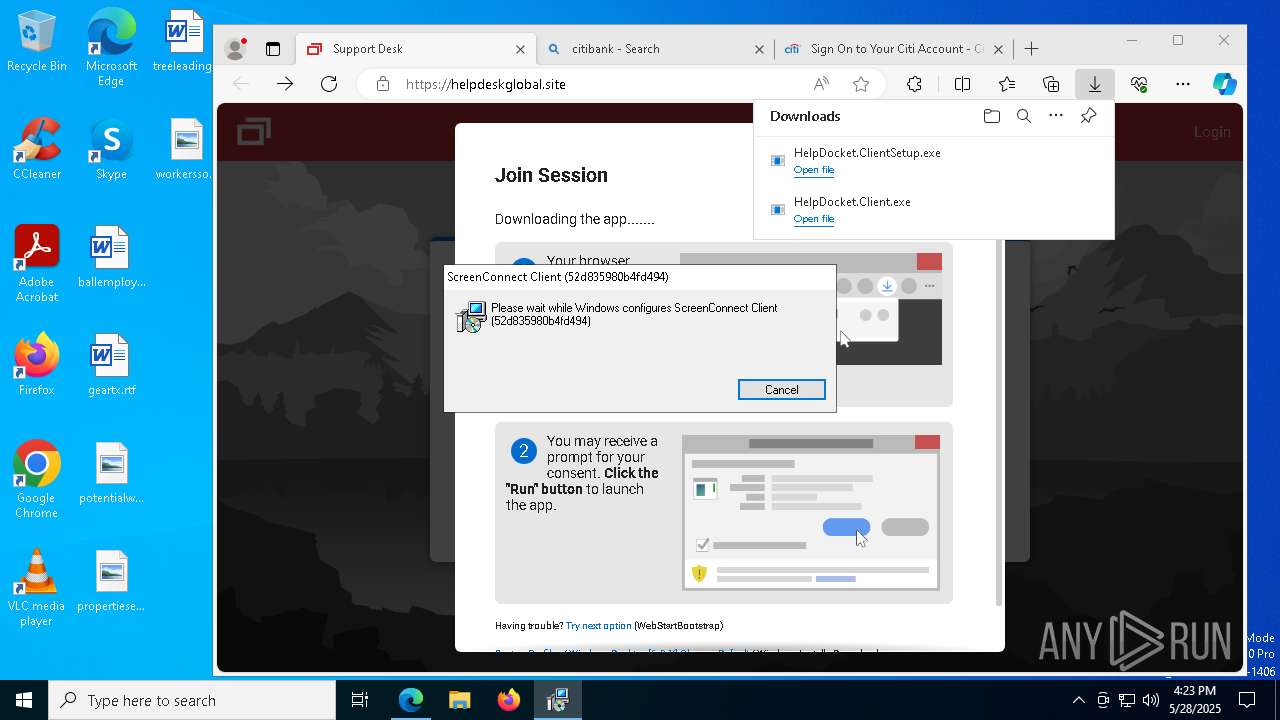Open the geartx.rtf document

point(111,366)
